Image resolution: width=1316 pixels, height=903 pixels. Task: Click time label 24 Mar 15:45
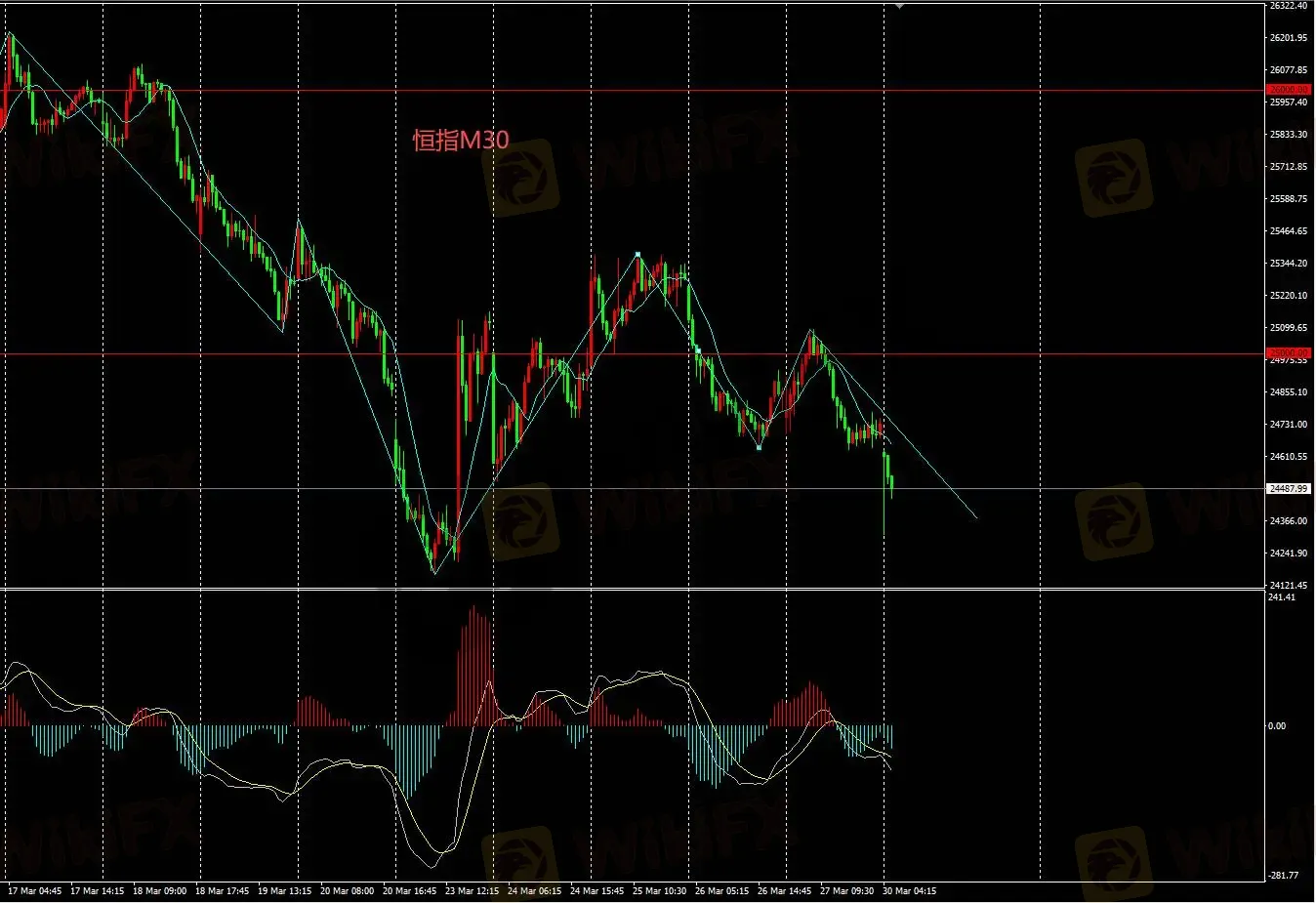596,891
